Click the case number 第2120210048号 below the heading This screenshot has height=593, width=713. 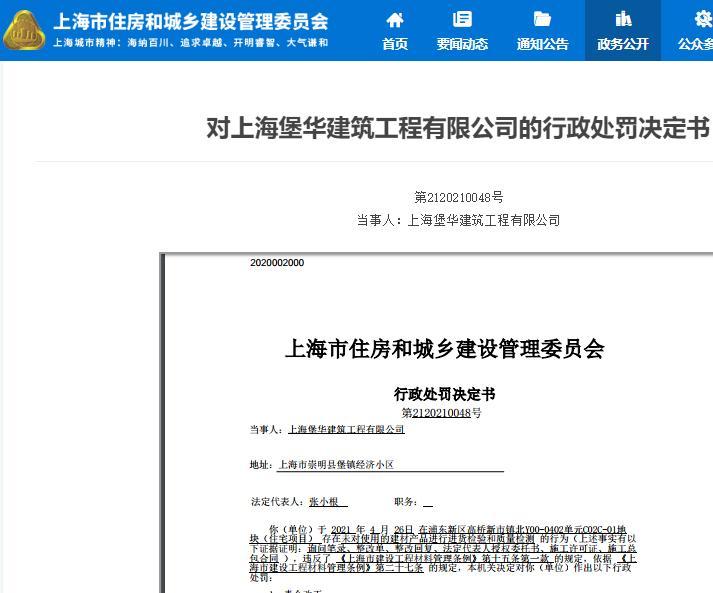pos(458,198)
